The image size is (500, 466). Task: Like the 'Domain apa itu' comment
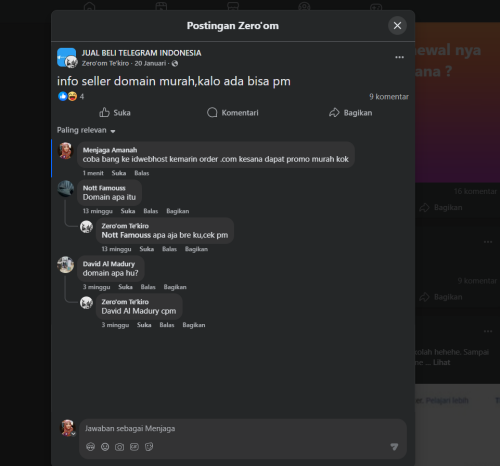click(x=128, y=211)
